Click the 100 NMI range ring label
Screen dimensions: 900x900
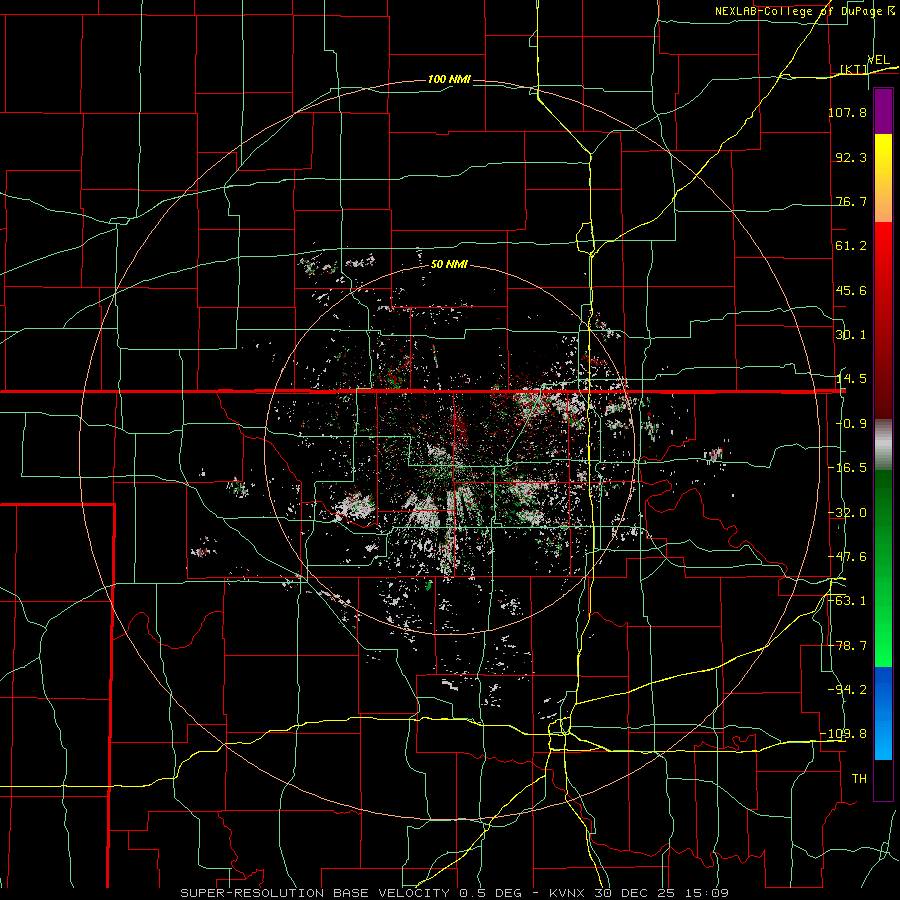click(449, 79)
